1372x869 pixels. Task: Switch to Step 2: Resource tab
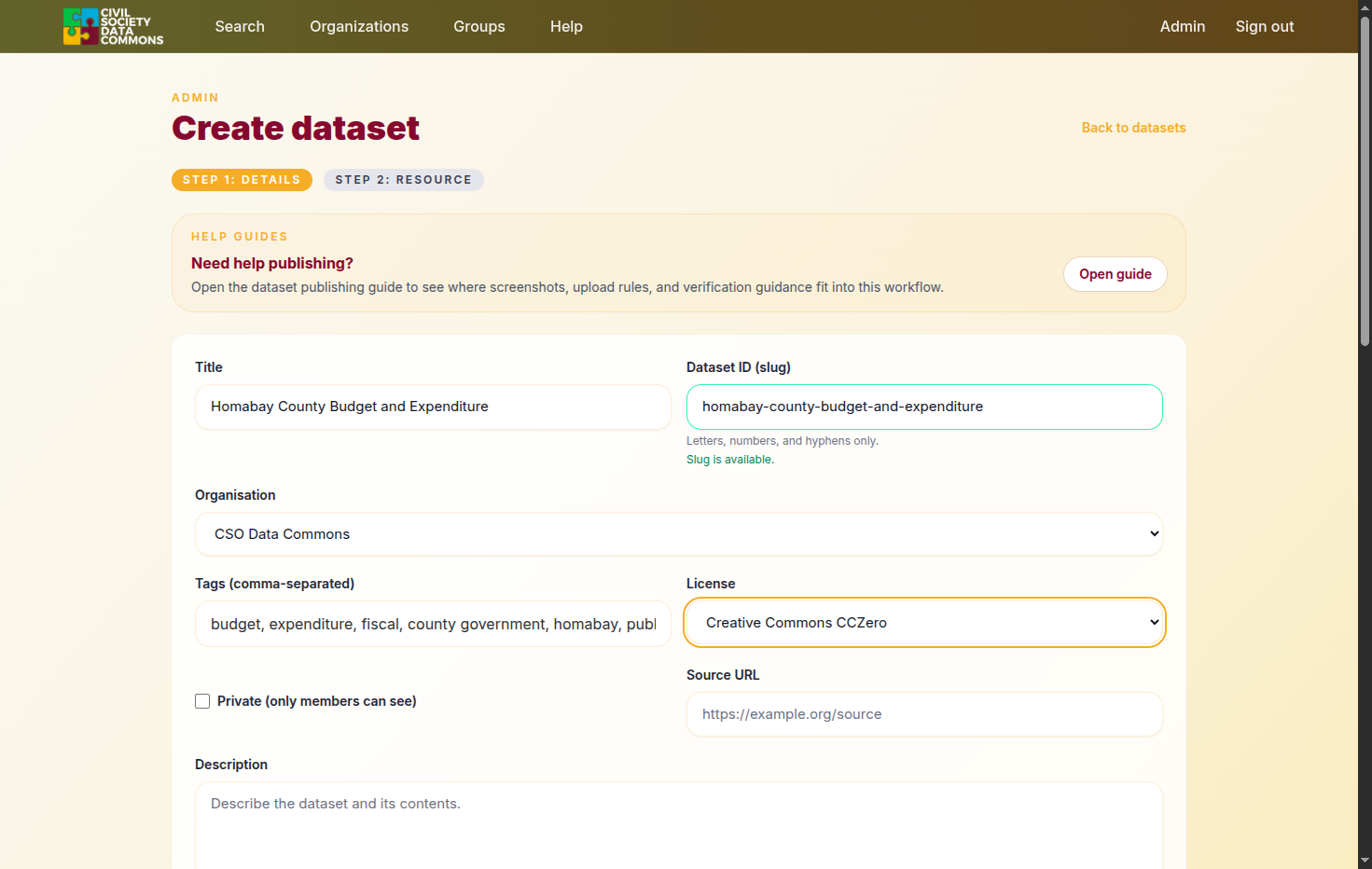[404, 180]
